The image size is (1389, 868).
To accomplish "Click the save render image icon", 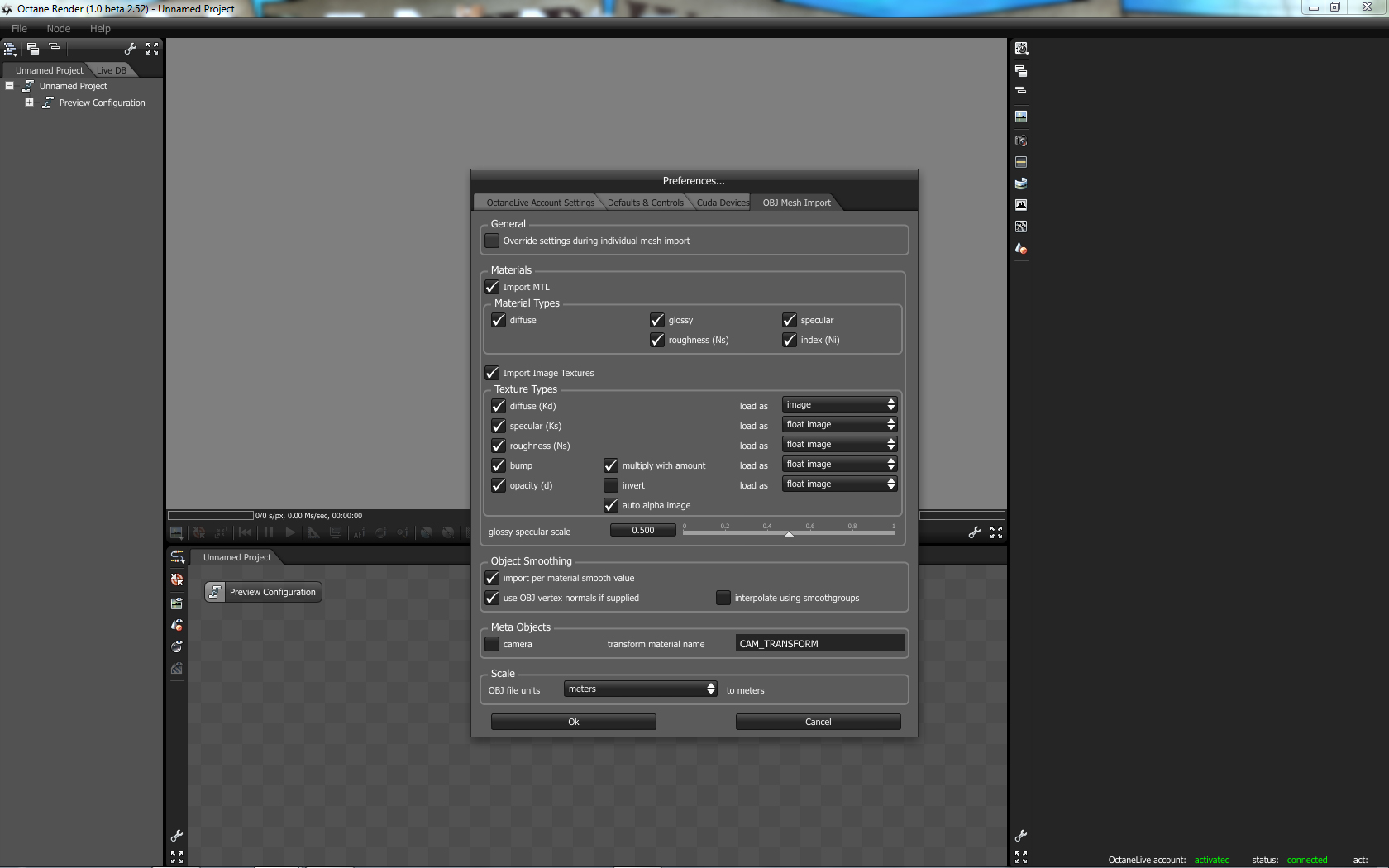I will point(176,533).
